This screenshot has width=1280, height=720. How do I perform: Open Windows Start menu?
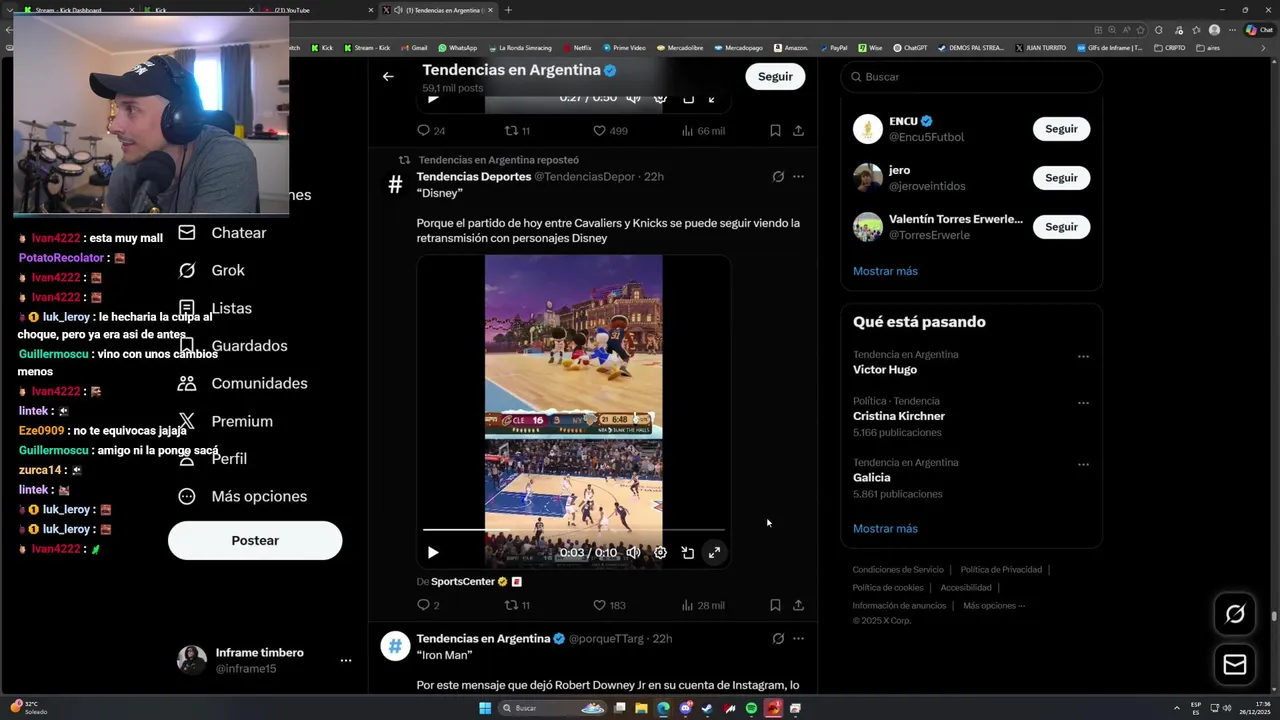pos(485,708)
